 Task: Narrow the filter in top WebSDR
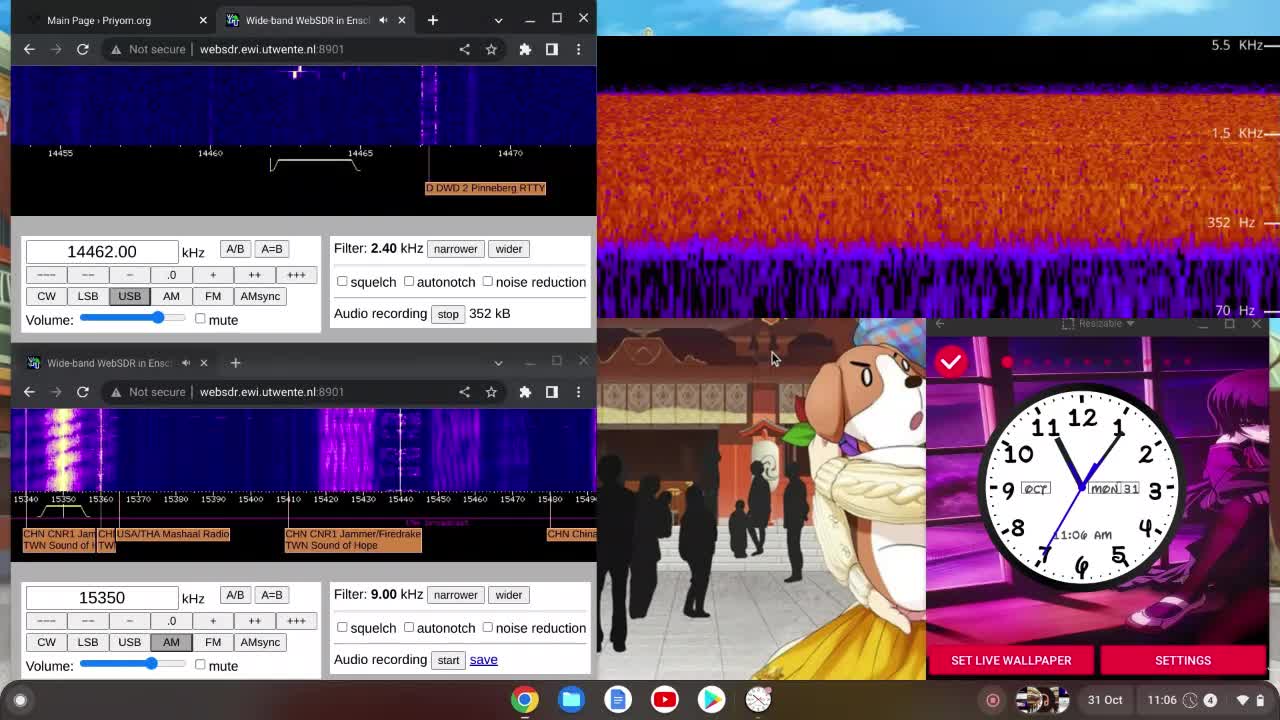pos(455,249)
